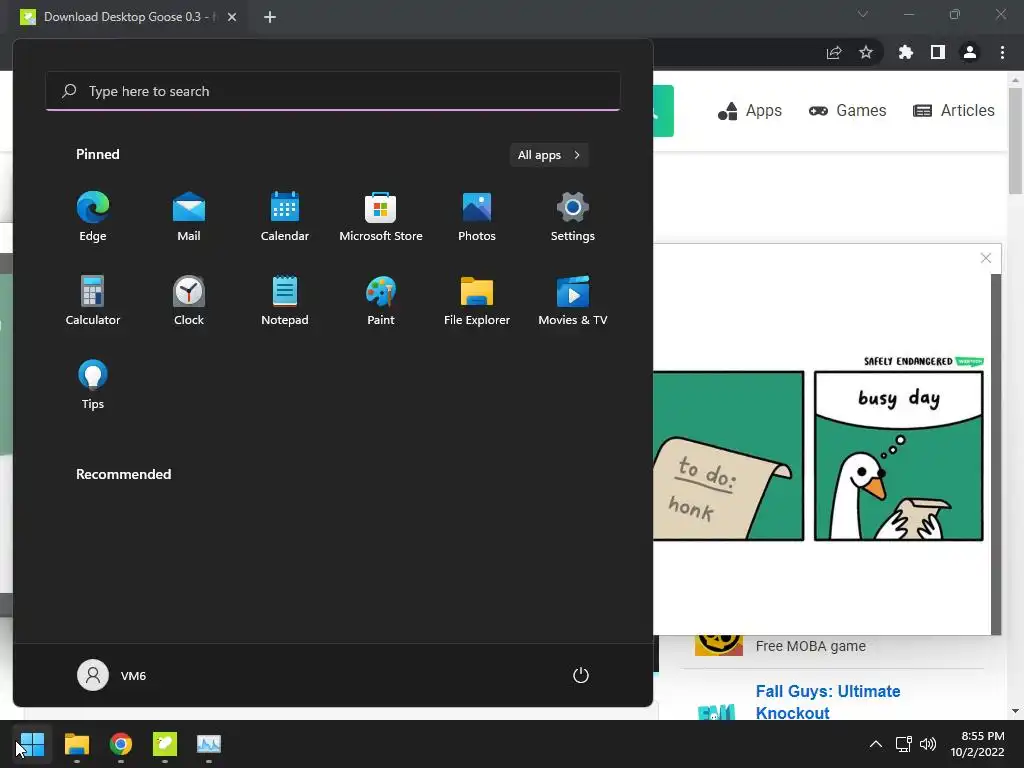Open Chrome's tab search chevron
1024x768 pixels.
coord(863,14)
